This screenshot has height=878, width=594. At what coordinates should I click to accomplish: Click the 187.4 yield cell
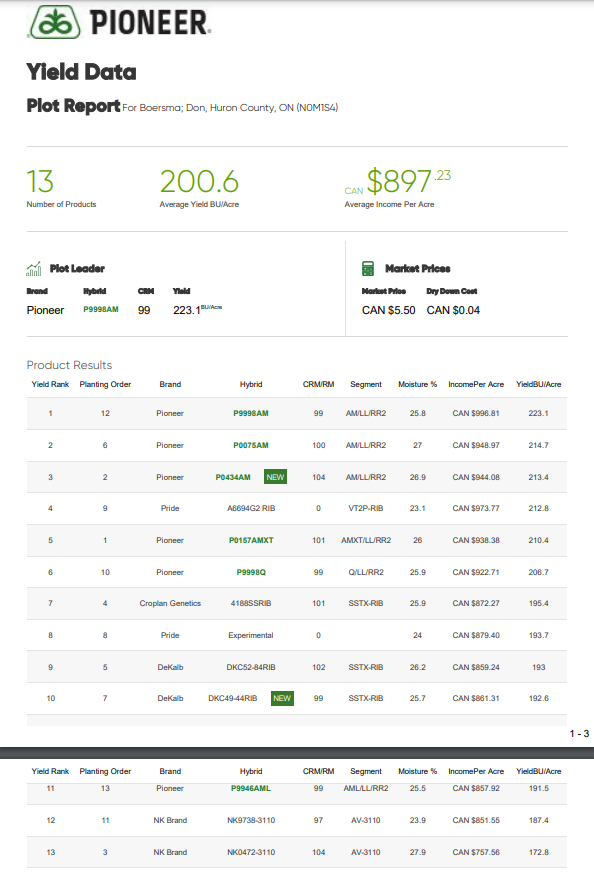click(539, 820)
